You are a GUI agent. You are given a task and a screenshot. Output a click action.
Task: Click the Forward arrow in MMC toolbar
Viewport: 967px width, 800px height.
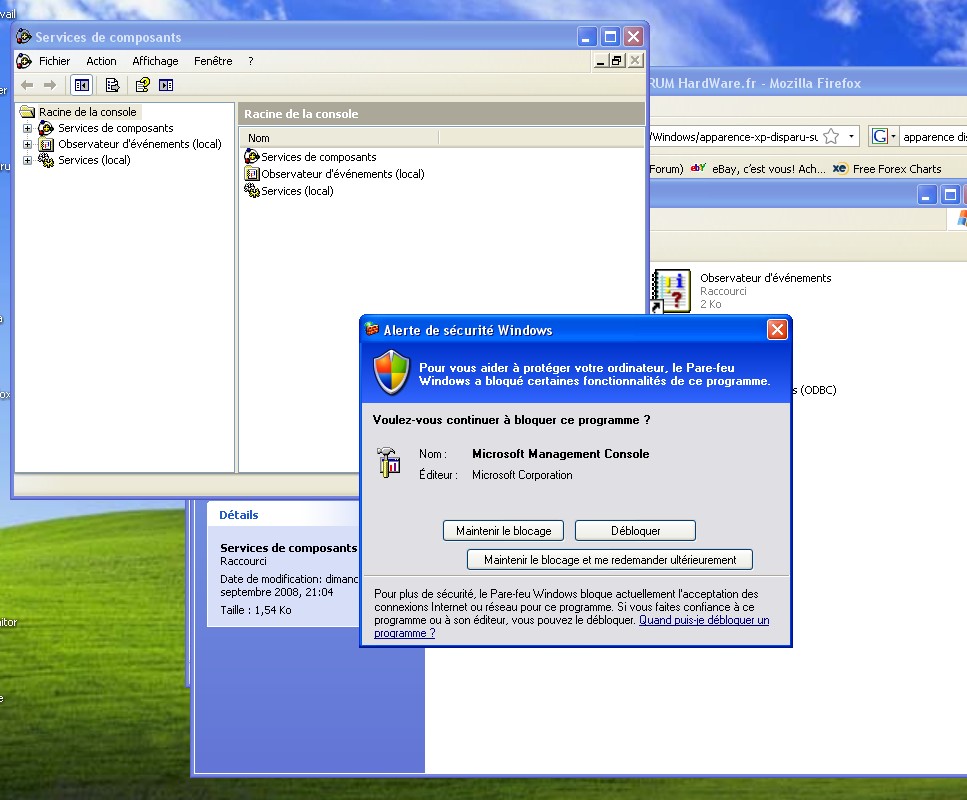coord(50,85)
